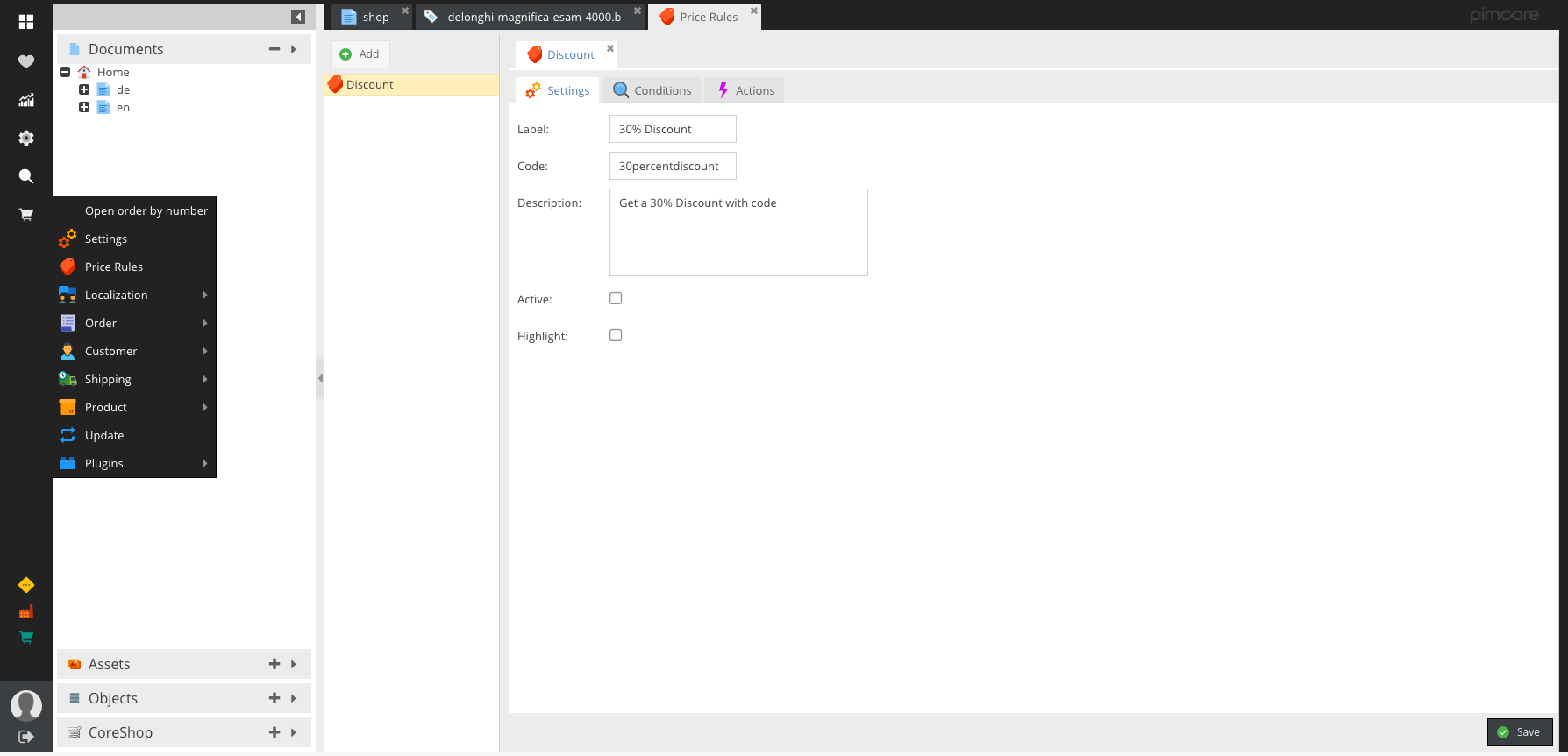Select Open order by number menu item
Screen dimensions: 1568x756
click(134, 210)
